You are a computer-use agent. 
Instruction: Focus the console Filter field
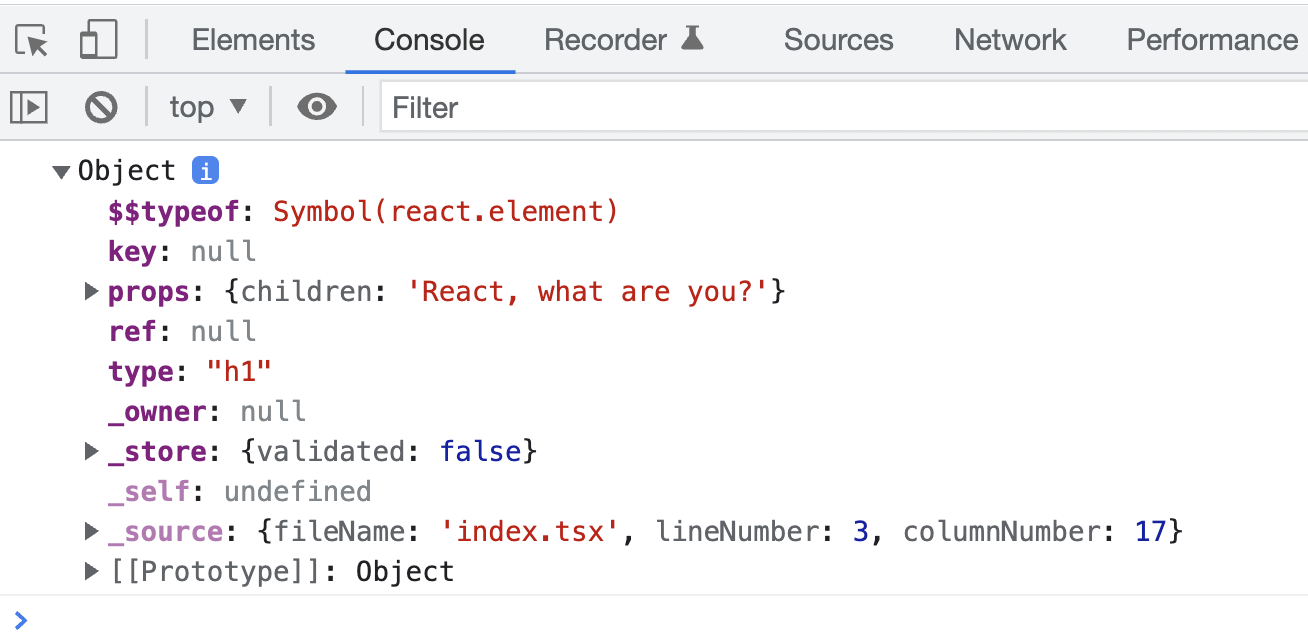click(840, 107)
